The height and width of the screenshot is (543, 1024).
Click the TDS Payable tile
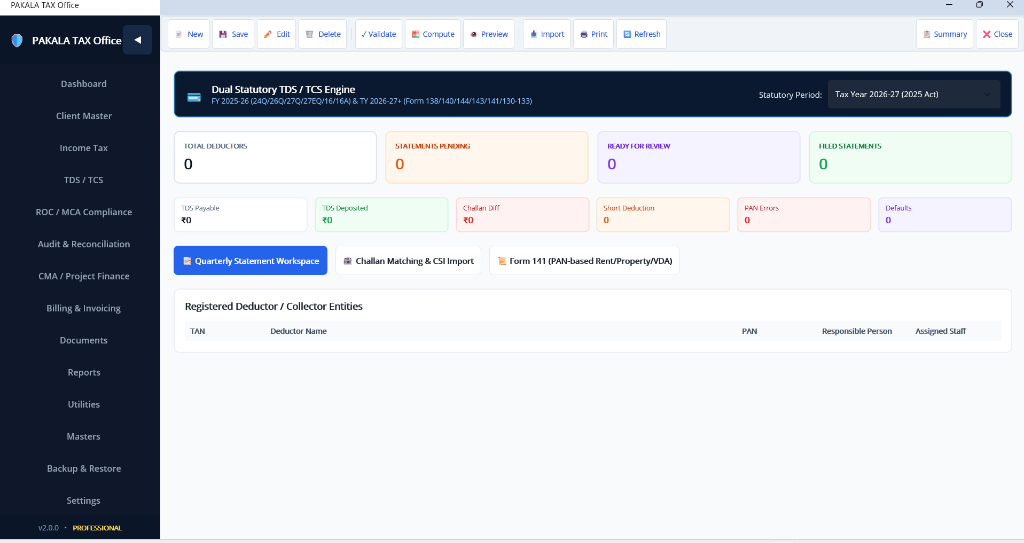point(240,214)
